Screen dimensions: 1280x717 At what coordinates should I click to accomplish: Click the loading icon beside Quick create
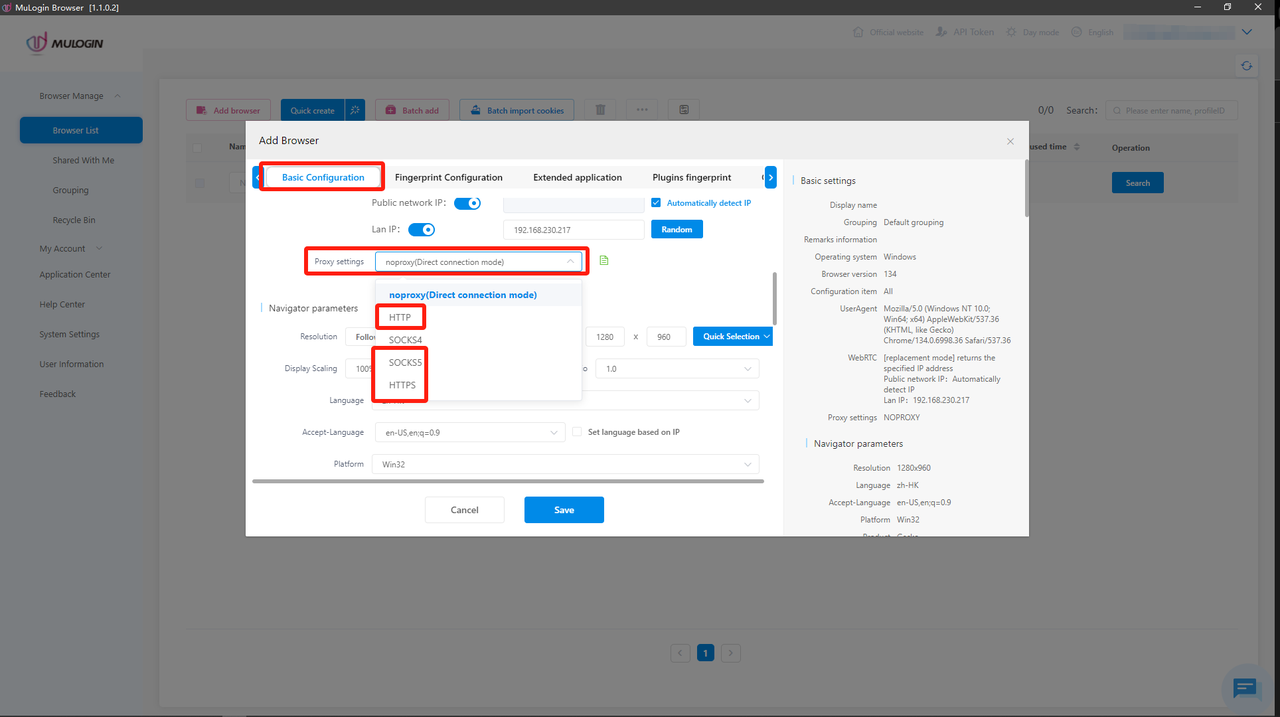click(355, 110)
